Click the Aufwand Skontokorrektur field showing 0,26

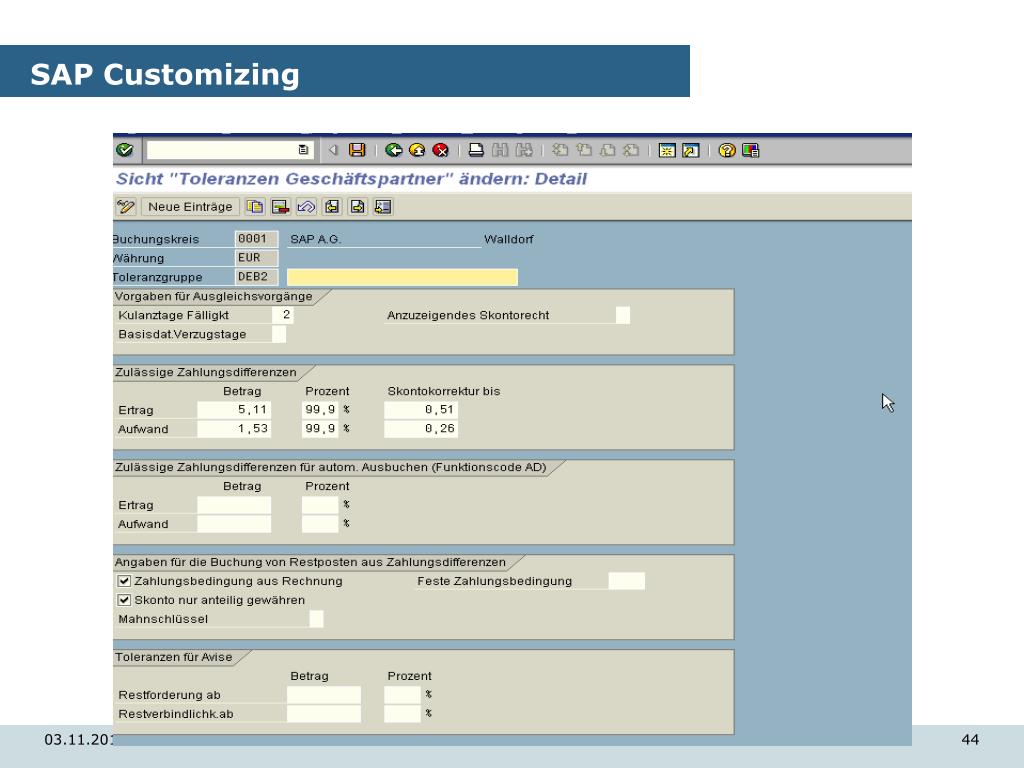pos(421,428)
